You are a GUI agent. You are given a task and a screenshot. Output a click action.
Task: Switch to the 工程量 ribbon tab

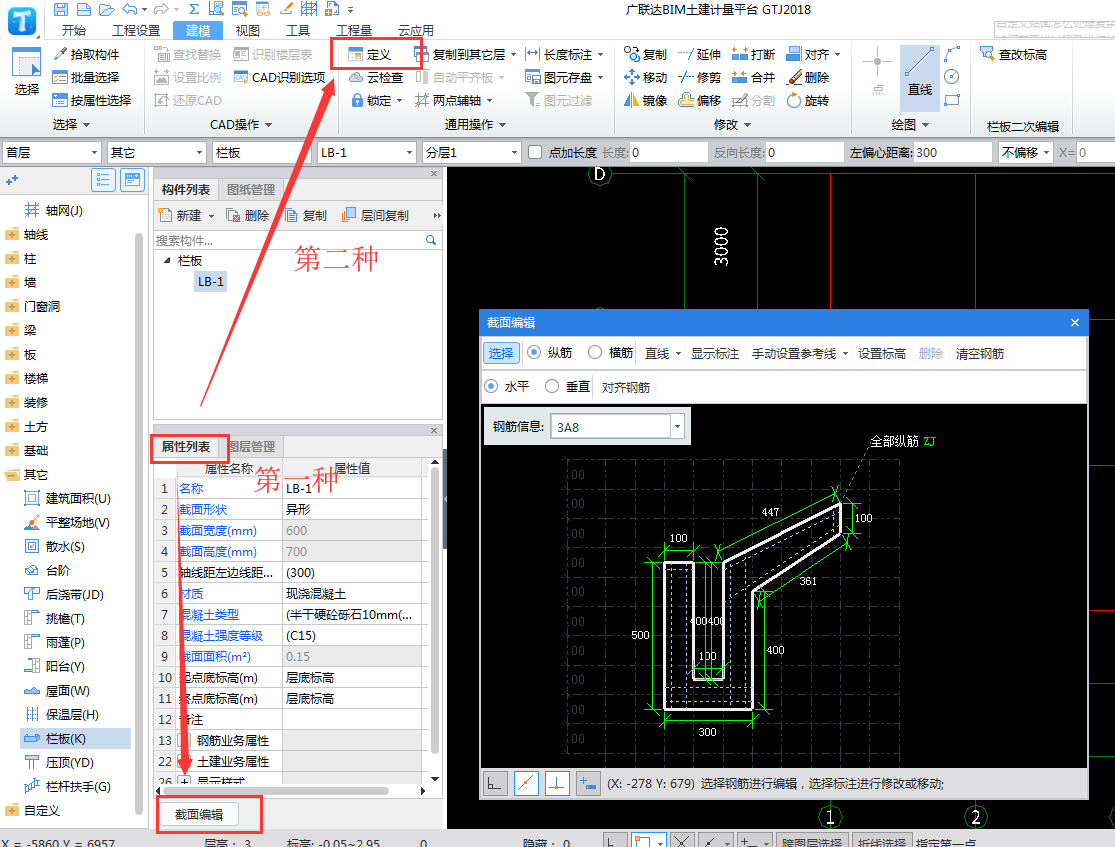[x=354, y=31]
